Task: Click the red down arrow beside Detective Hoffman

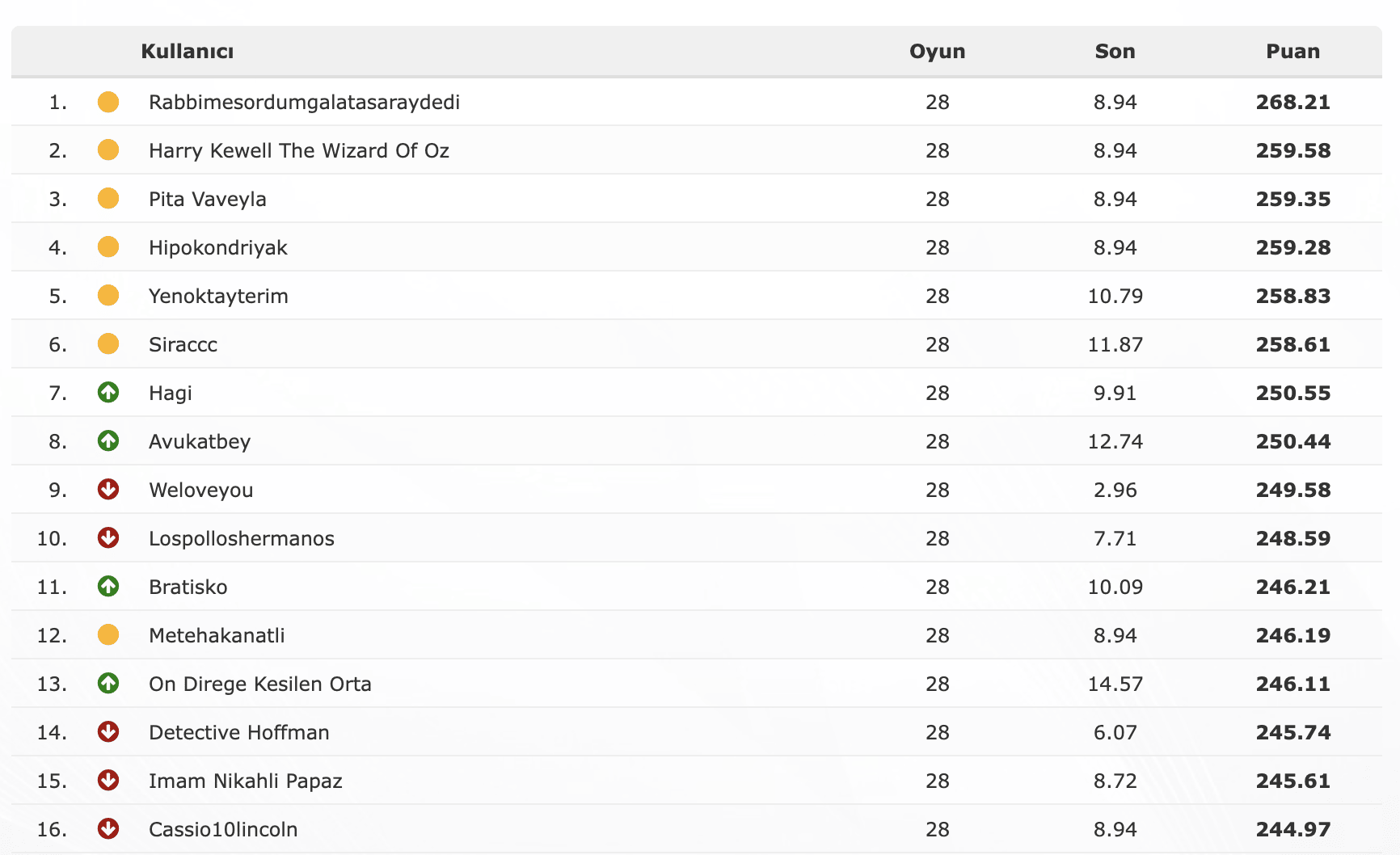Action: (x=108, y=732)
